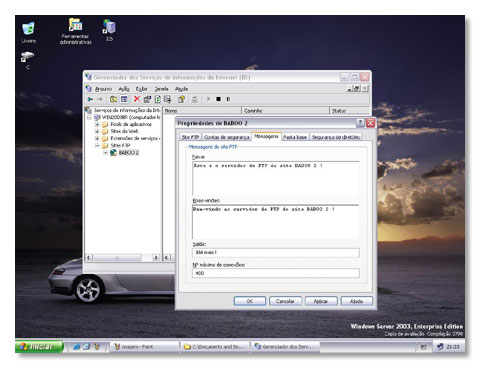Expand the Pools de aplicativos node

point(97,124)
